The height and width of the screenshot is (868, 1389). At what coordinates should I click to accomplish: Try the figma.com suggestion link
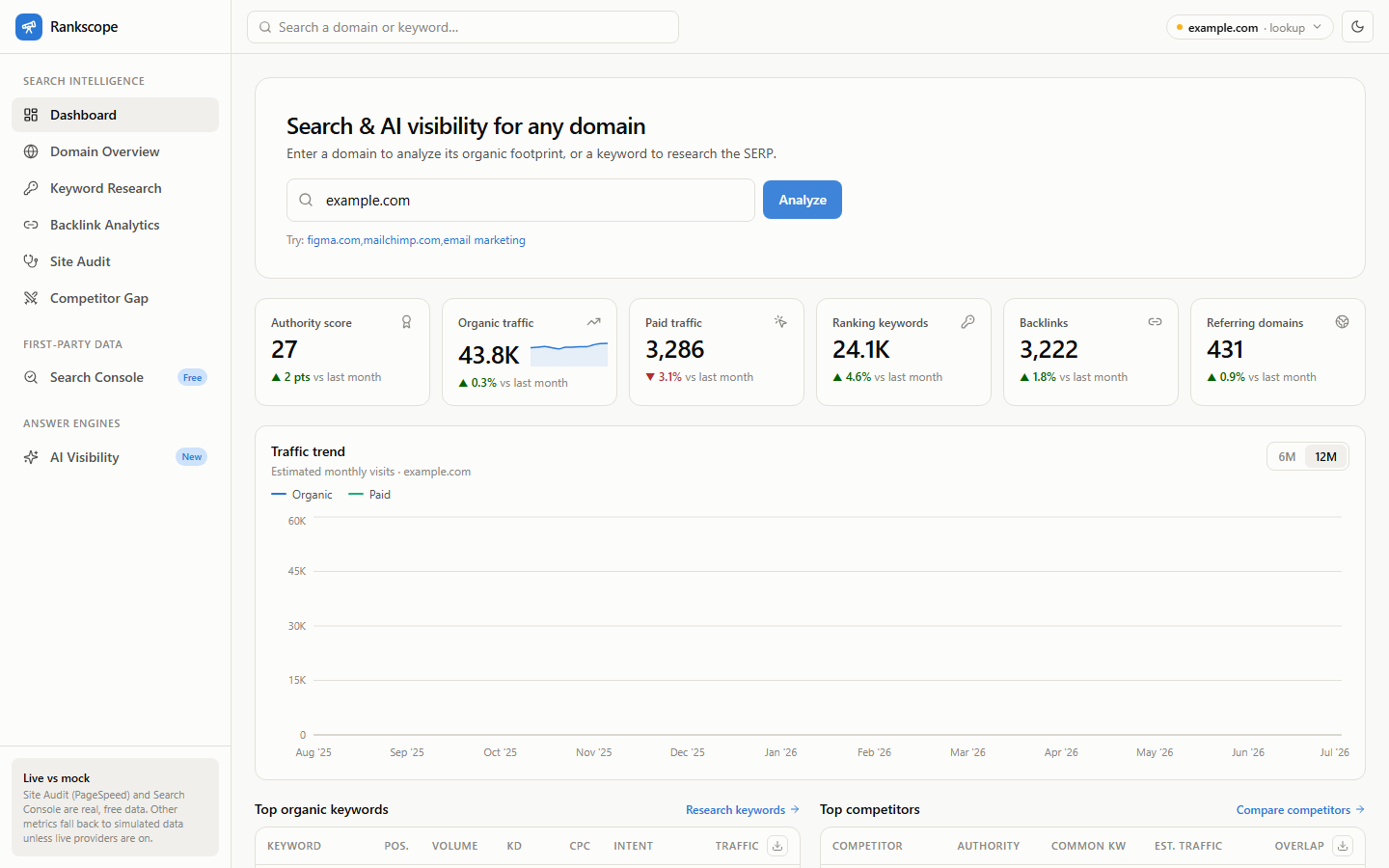click(334, 240)
